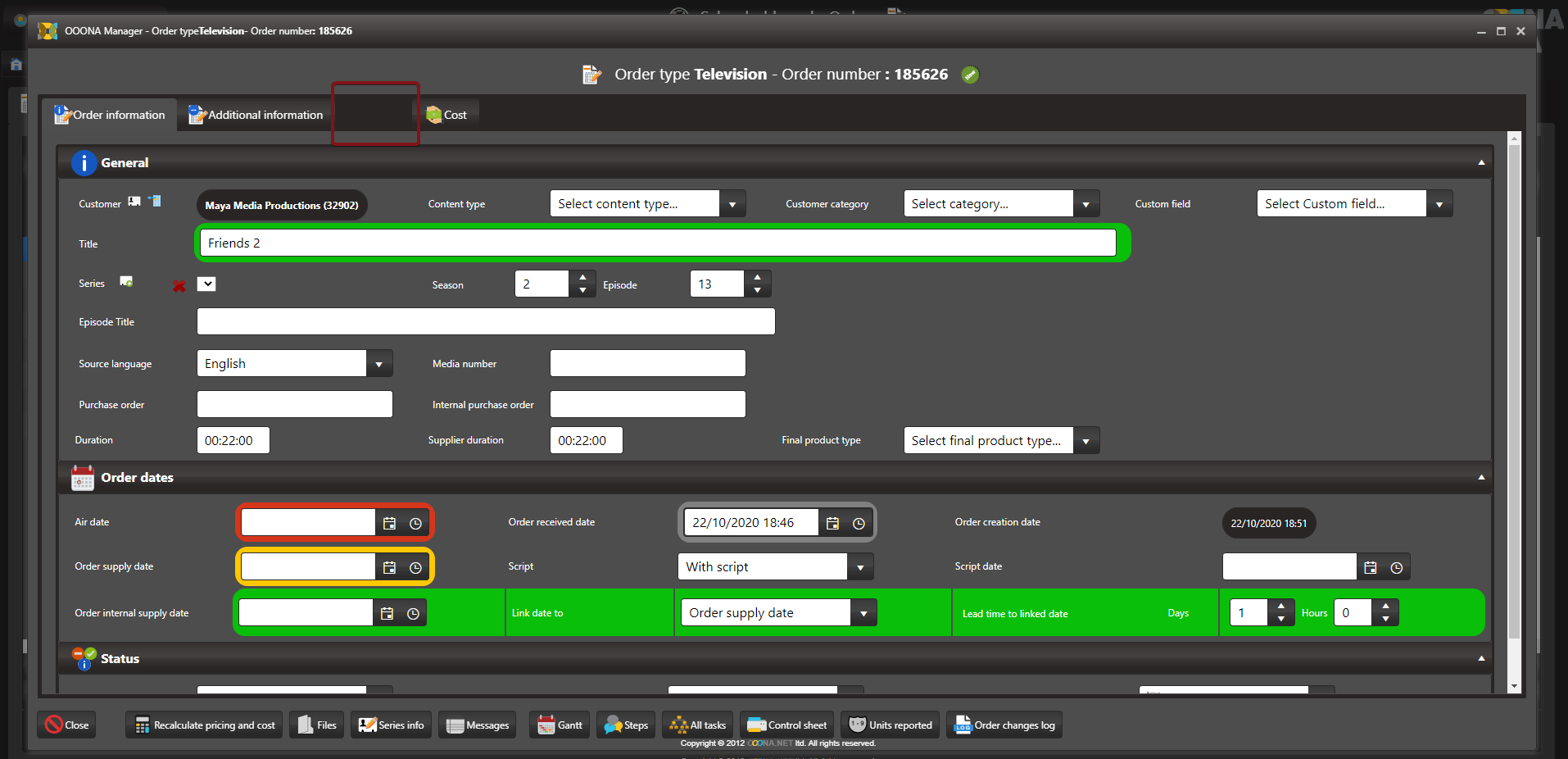
Task: Click the red X icon next to Series
Action: [179, 286]
